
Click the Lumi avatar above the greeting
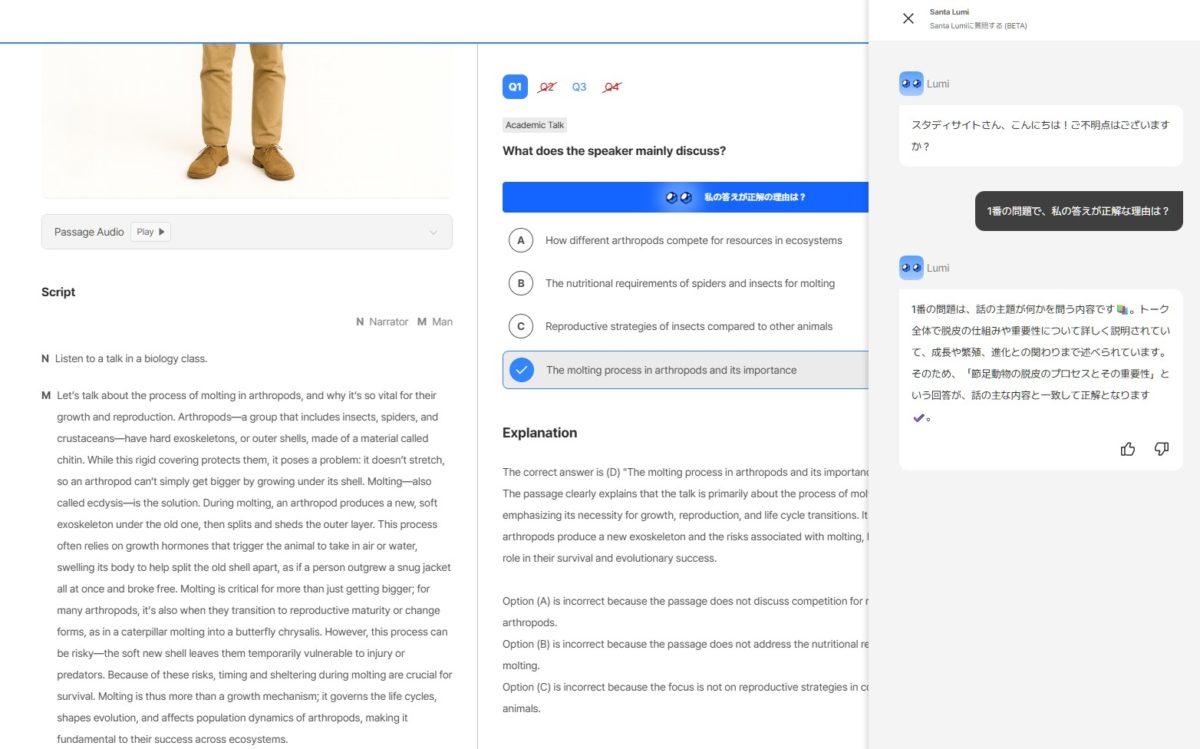[911, 84]
